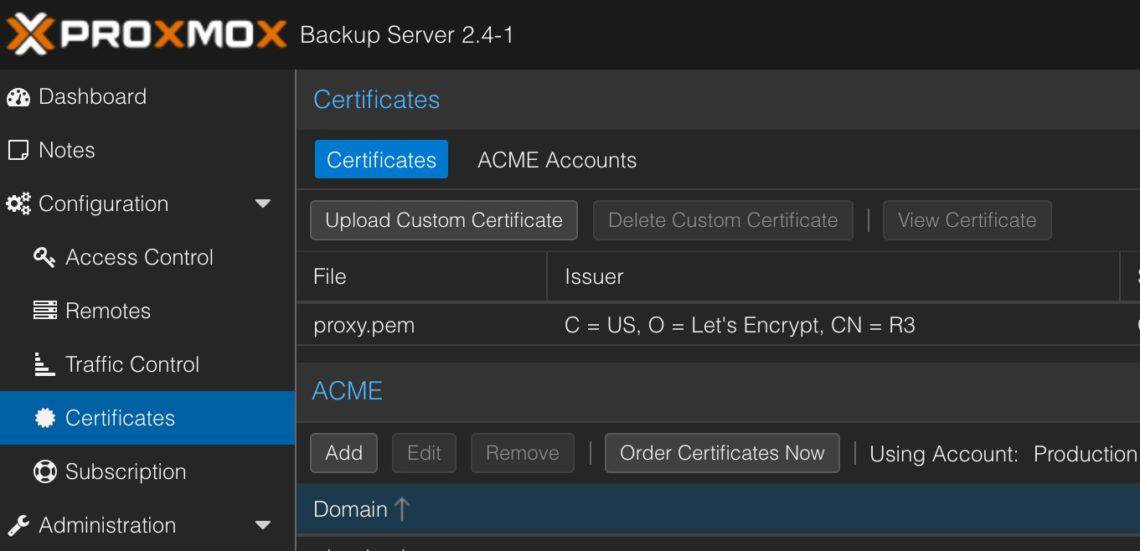Switch to the ACME Accounts tab
The width and height of the screenshot is (1140, 551).
coord(557,160)
